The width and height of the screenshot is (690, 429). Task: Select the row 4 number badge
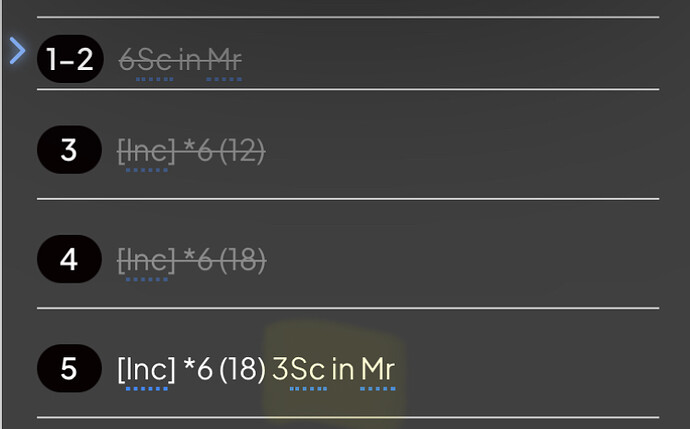coord(70,259)
